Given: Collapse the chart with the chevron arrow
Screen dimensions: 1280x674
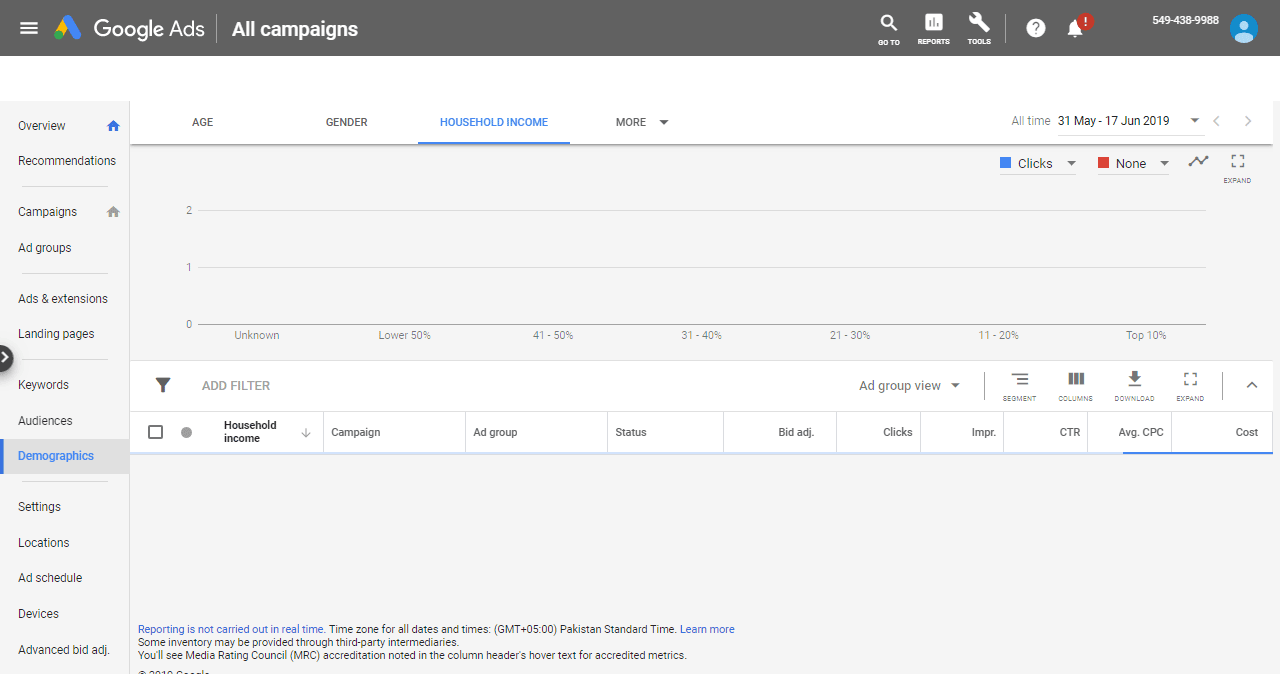Looking at the screenshot, I should tap(1251, 385).
